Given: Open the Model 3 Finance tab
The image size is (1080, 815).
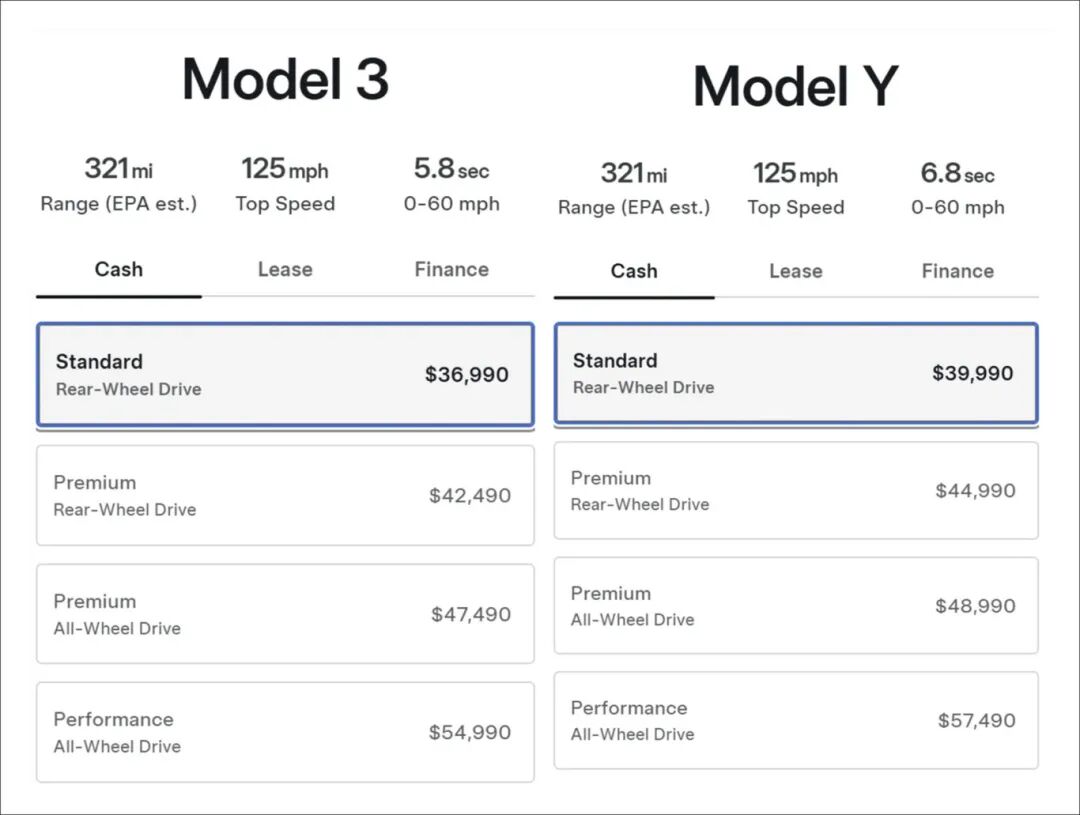Looking at the screenshot, I should pos(451,270).
